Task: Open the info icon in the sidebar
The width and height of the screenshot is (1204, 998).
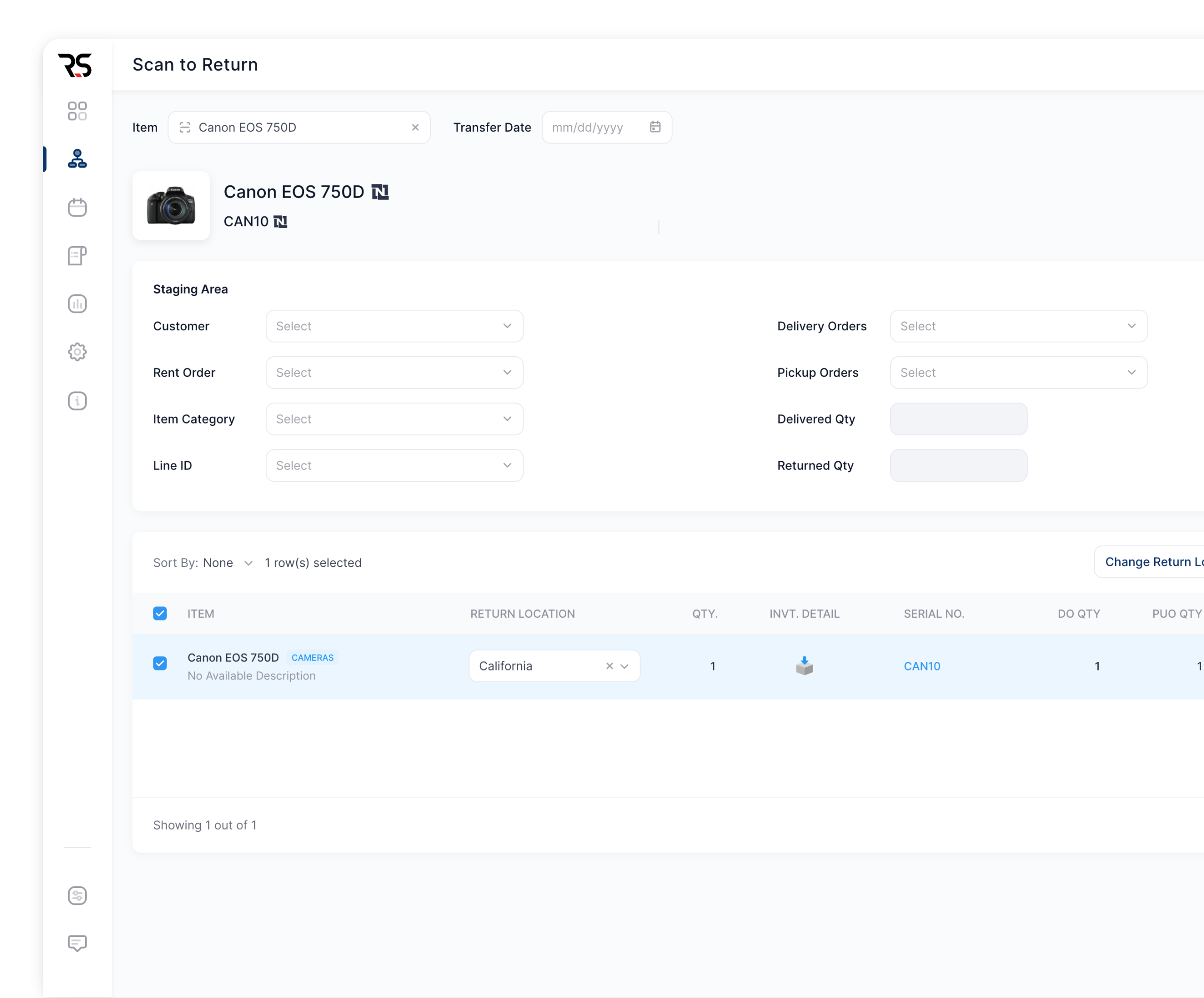Action: point(78,400)
